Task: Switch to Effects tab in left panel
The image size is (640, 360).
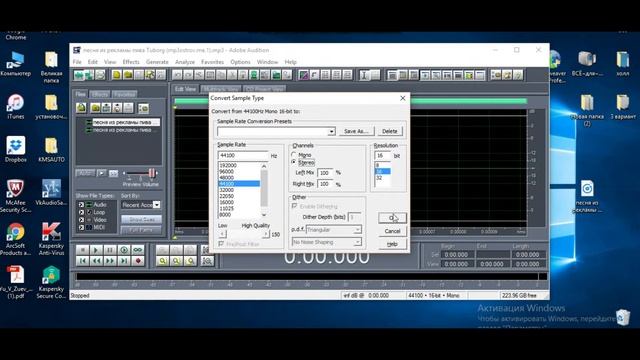Action: (100, 94)
